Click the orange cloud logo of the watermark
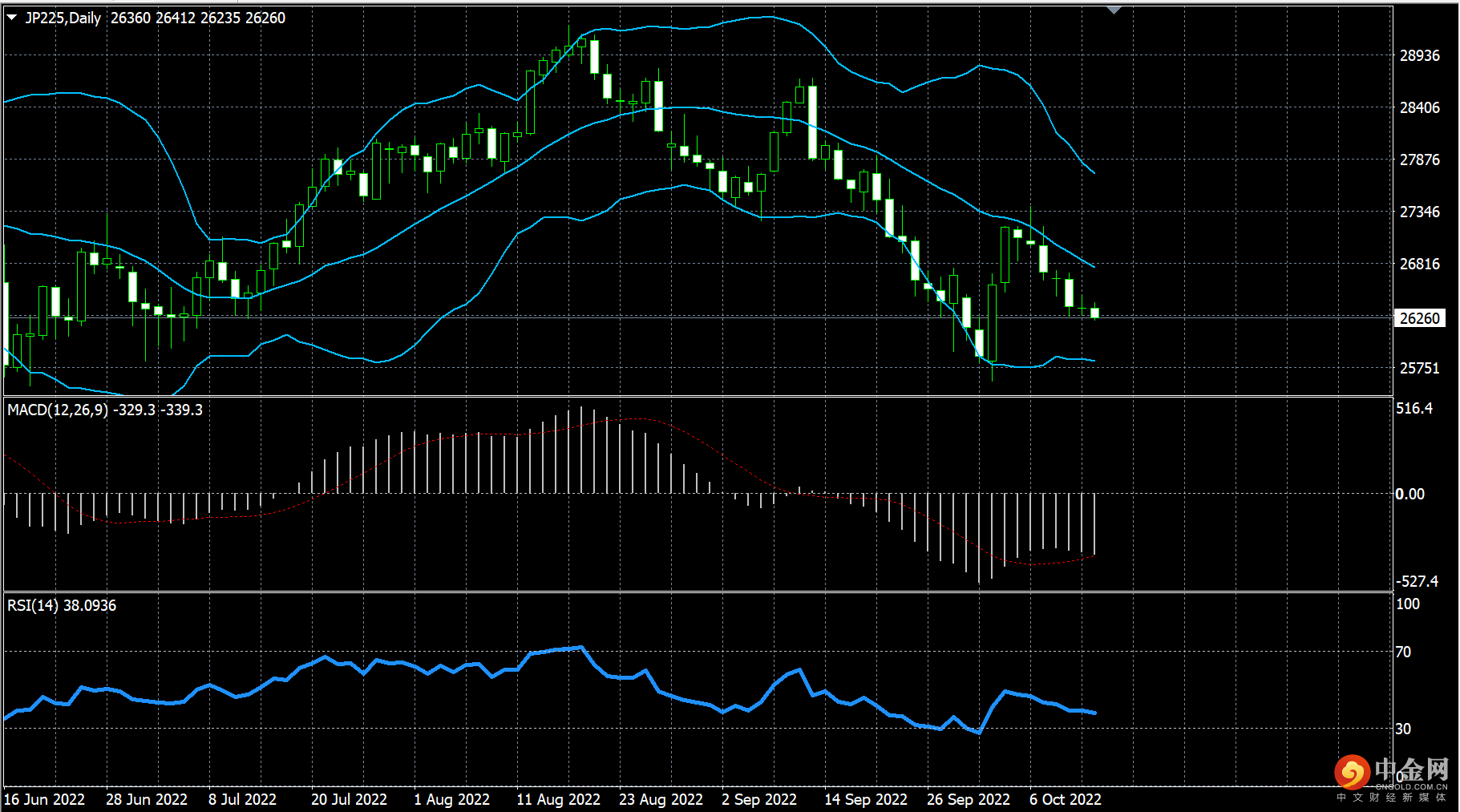Image resolution: width=1460 pixels, height=812 pixels. (1352, 772)
